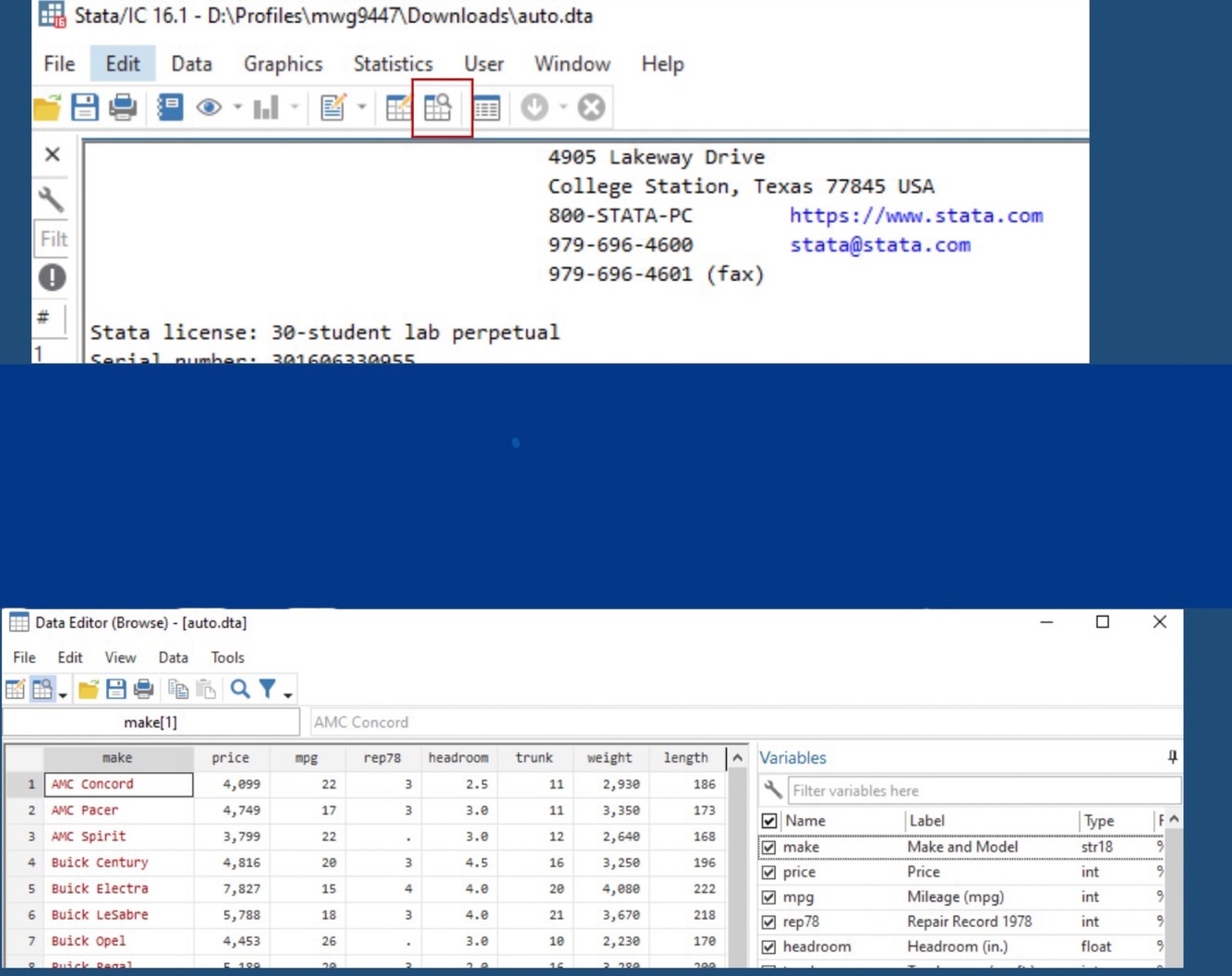Click the gray down-arrow More icon in Stata toolbar
Image resolution: width=1232 pixels, height=976 pixels.
[x=535, y=108]
